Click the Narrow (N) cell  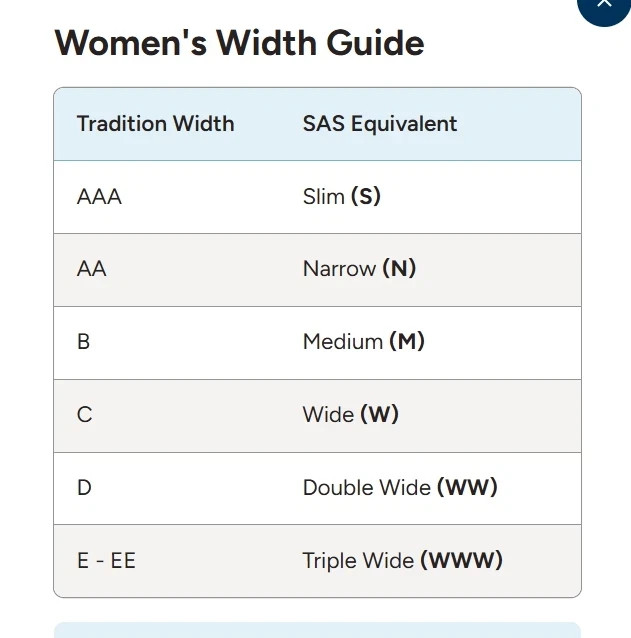click(x=359, y=269)
